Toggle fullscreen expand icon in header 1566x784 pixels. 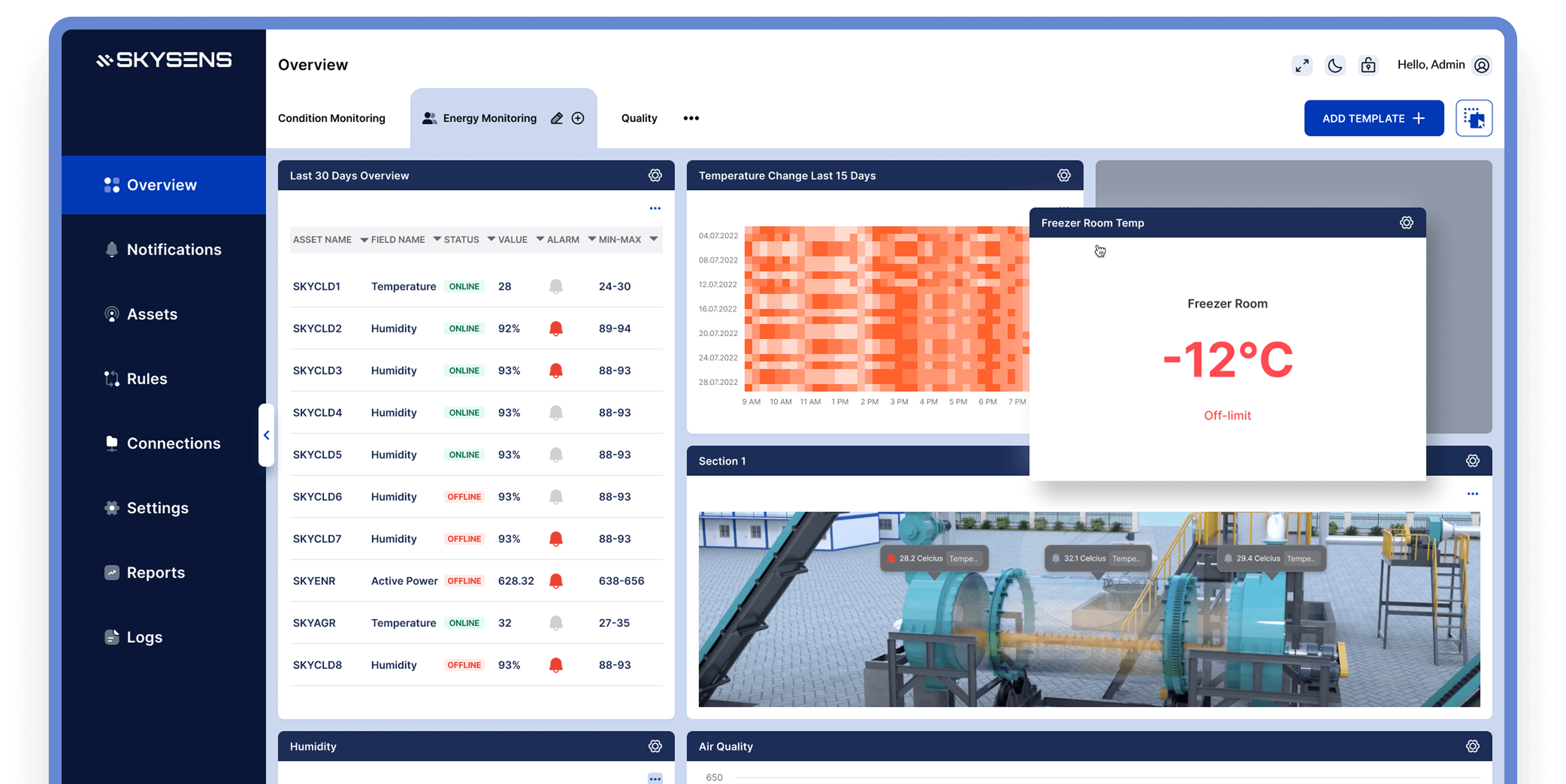tap(1302, 66)
